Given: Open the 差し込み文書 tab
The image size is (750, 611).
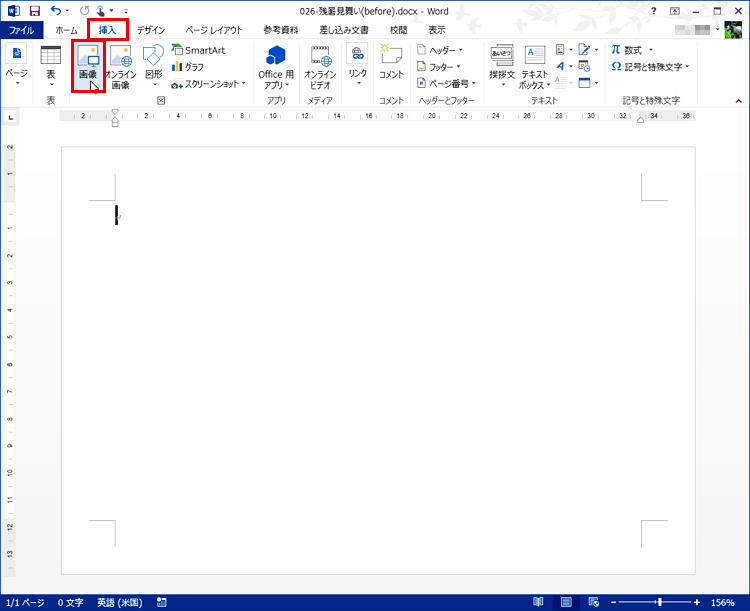Looking at the screenshot, I should [344, 30].
